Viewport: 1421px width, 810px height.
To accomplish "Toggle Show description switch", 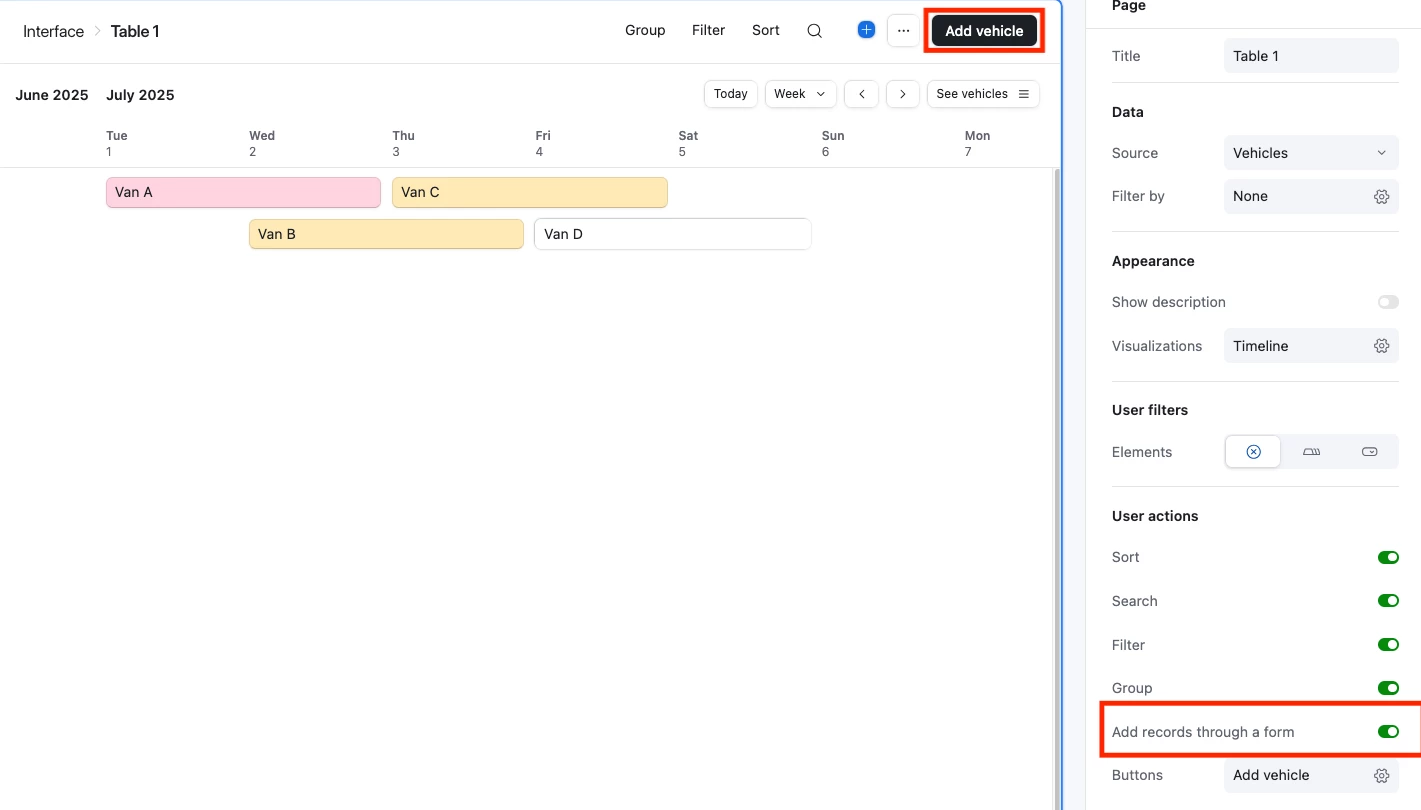I will 1388,302.
